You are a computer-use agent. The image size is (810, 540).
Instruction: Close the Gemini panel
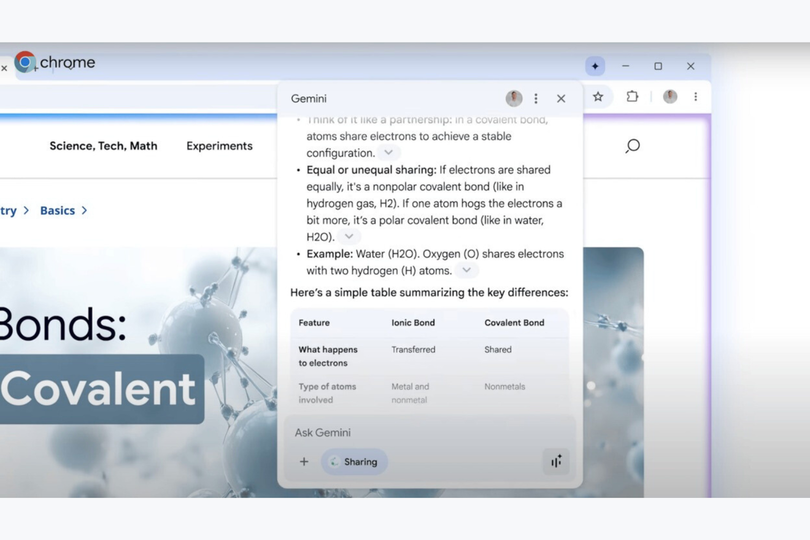[561, 99]
